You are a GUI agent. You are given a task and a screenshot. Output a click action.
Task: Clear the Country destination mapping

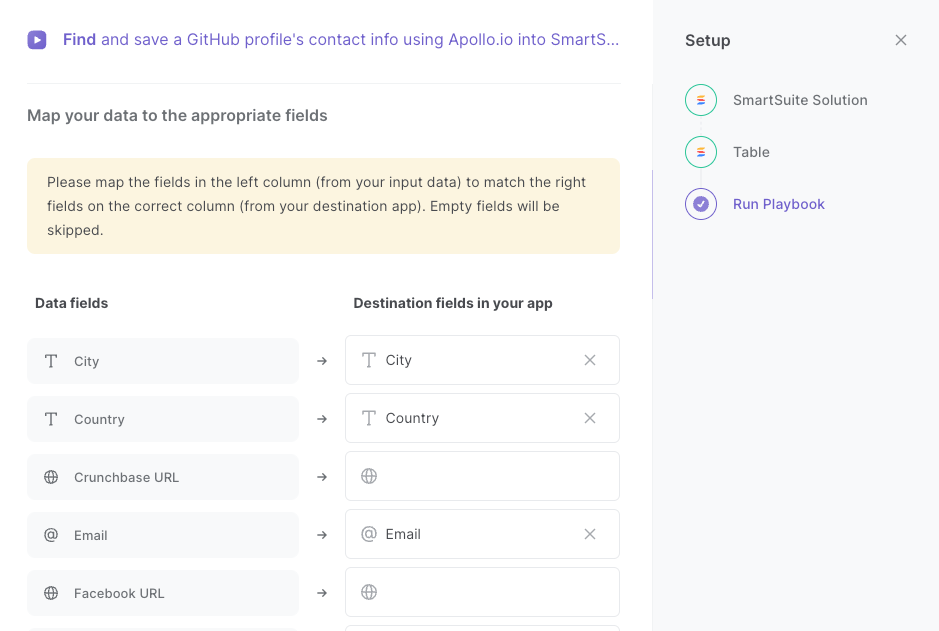pyautogui.click(x=590, y=418)
